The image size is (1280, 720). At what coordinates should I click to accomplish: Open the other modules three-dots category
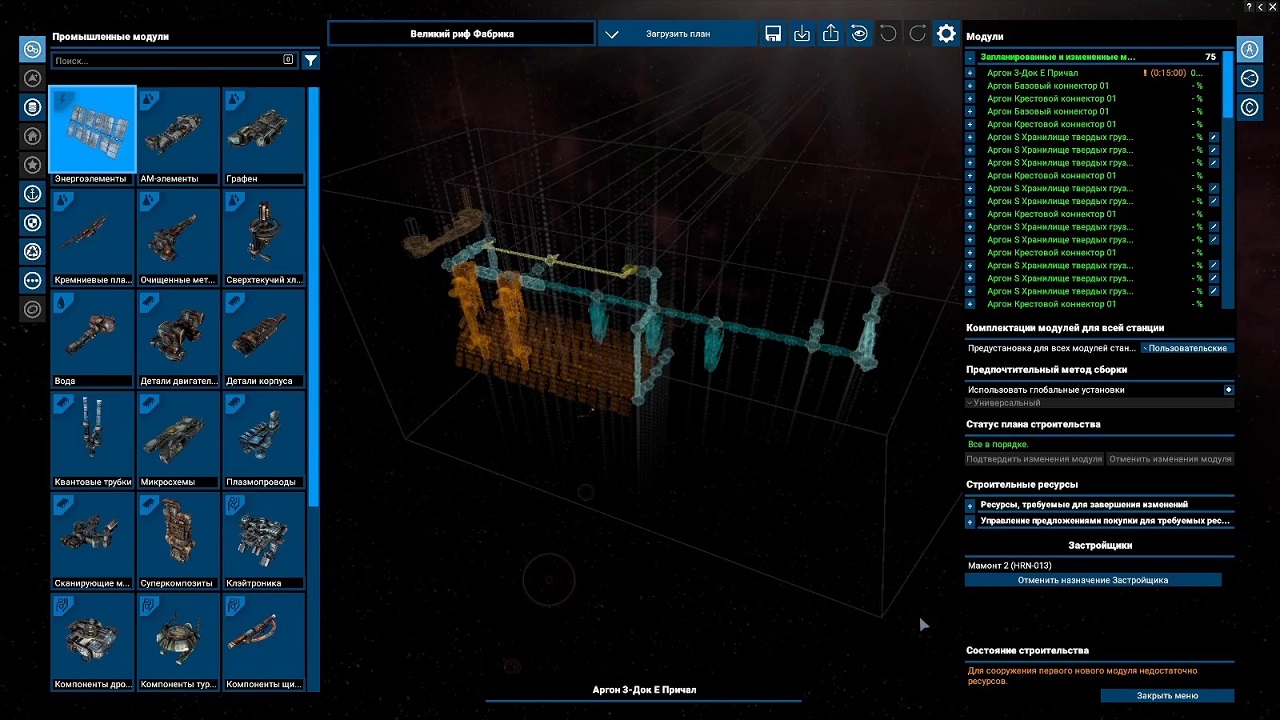coord(33,281)
